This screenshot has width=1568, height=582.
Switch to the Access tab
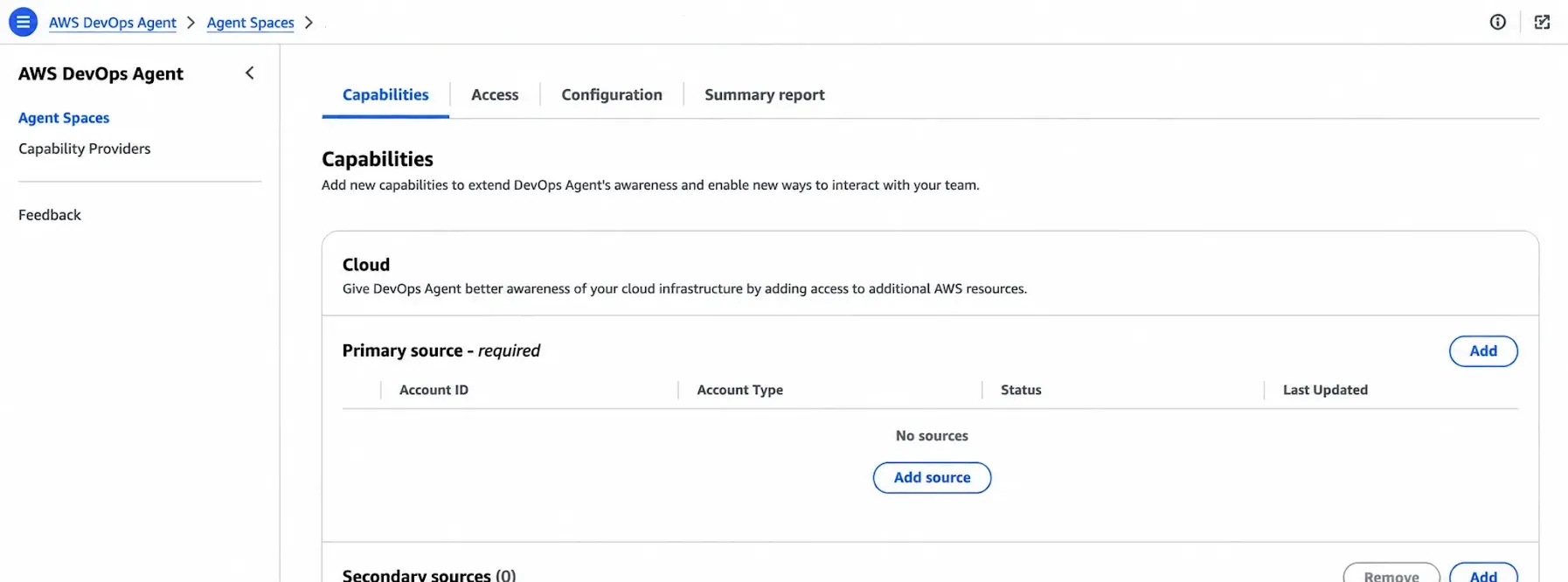click(x=495, y=94)
